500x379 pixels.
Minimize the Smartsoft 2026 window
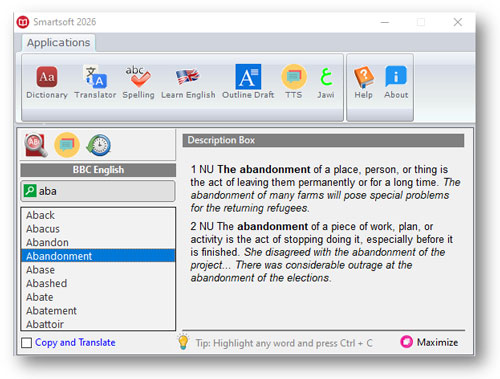(385, 22)
